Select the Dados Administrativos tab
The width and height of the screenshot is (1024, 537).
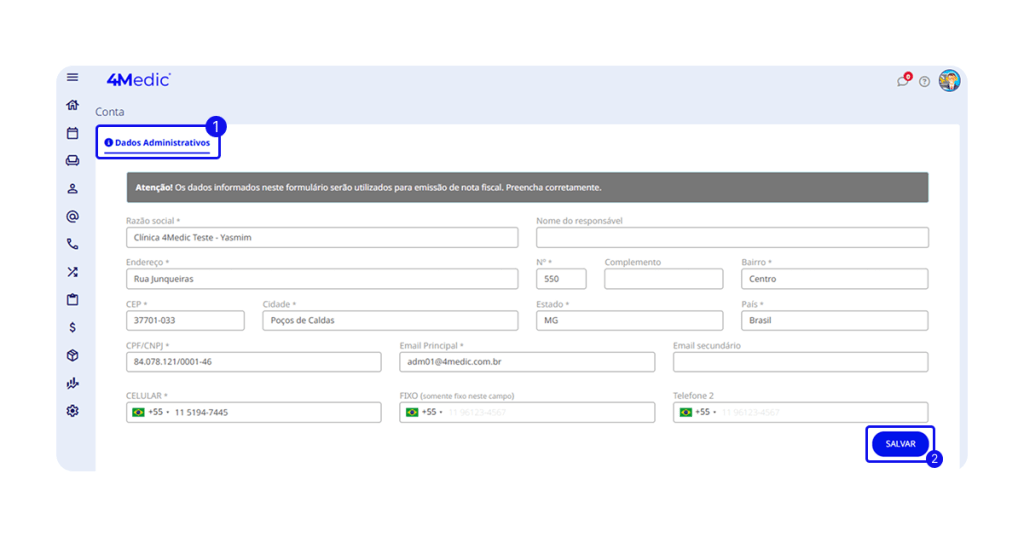158,143
